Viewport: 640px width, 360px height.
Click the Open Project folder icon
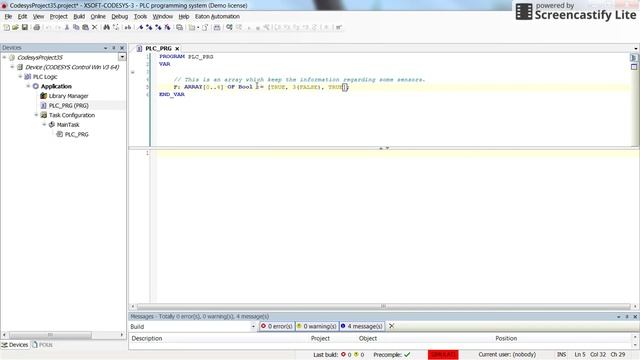click(x=16, y=27)
